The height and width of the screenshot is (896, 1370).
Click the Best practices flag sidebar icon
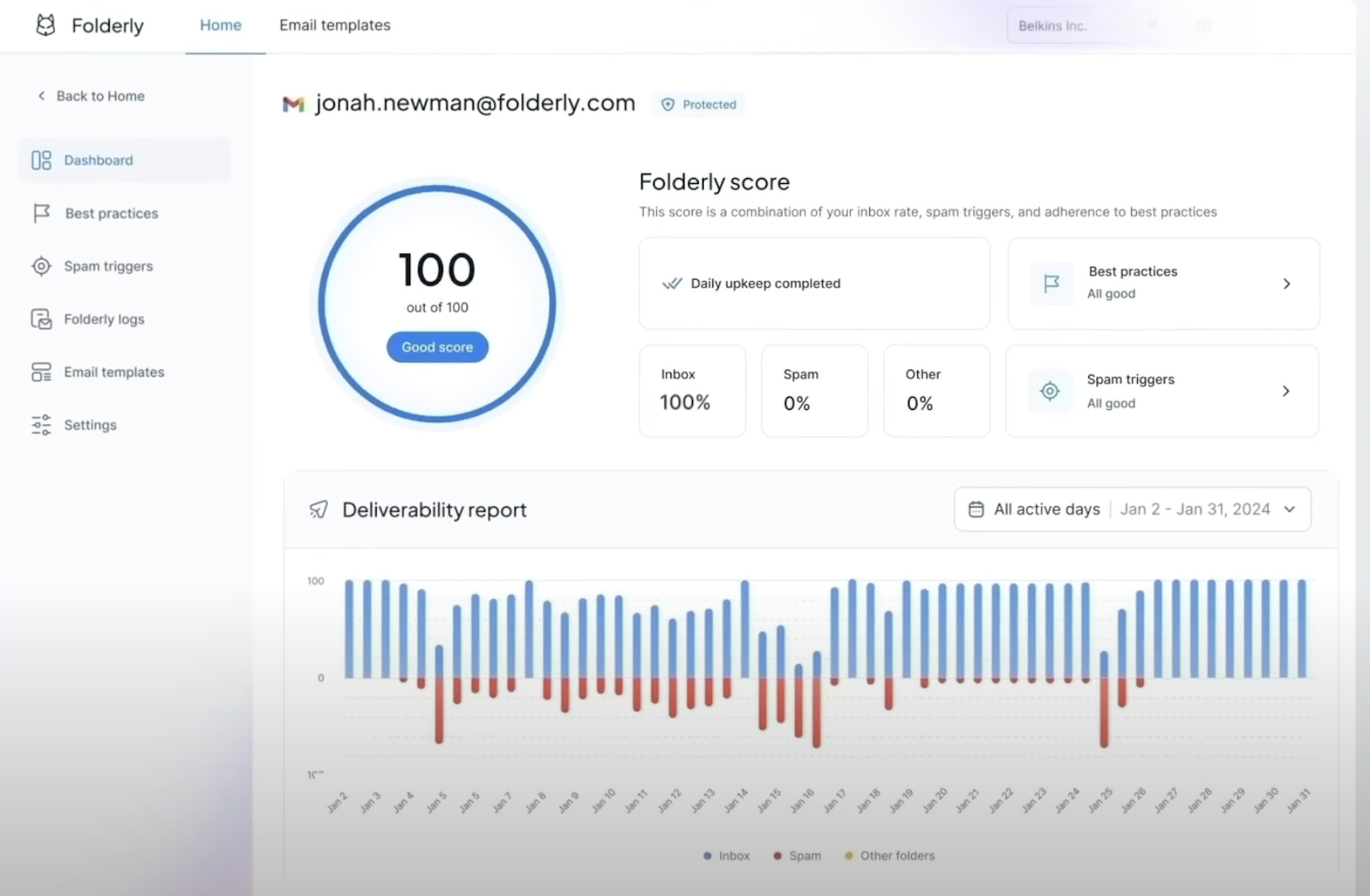click(41, 213)
